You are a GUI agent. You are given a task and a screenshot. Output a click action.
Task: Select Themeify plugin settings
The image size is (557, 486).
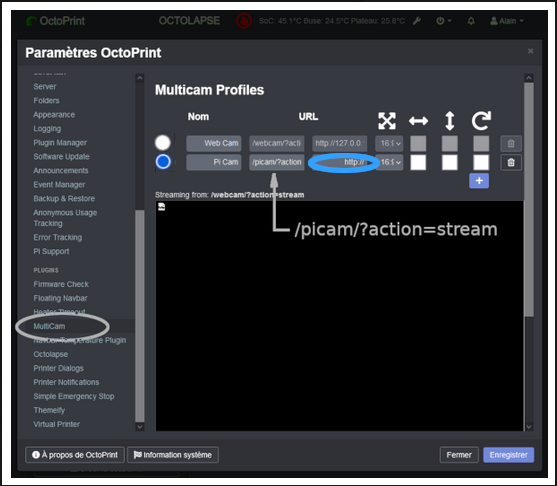[49, 410]
